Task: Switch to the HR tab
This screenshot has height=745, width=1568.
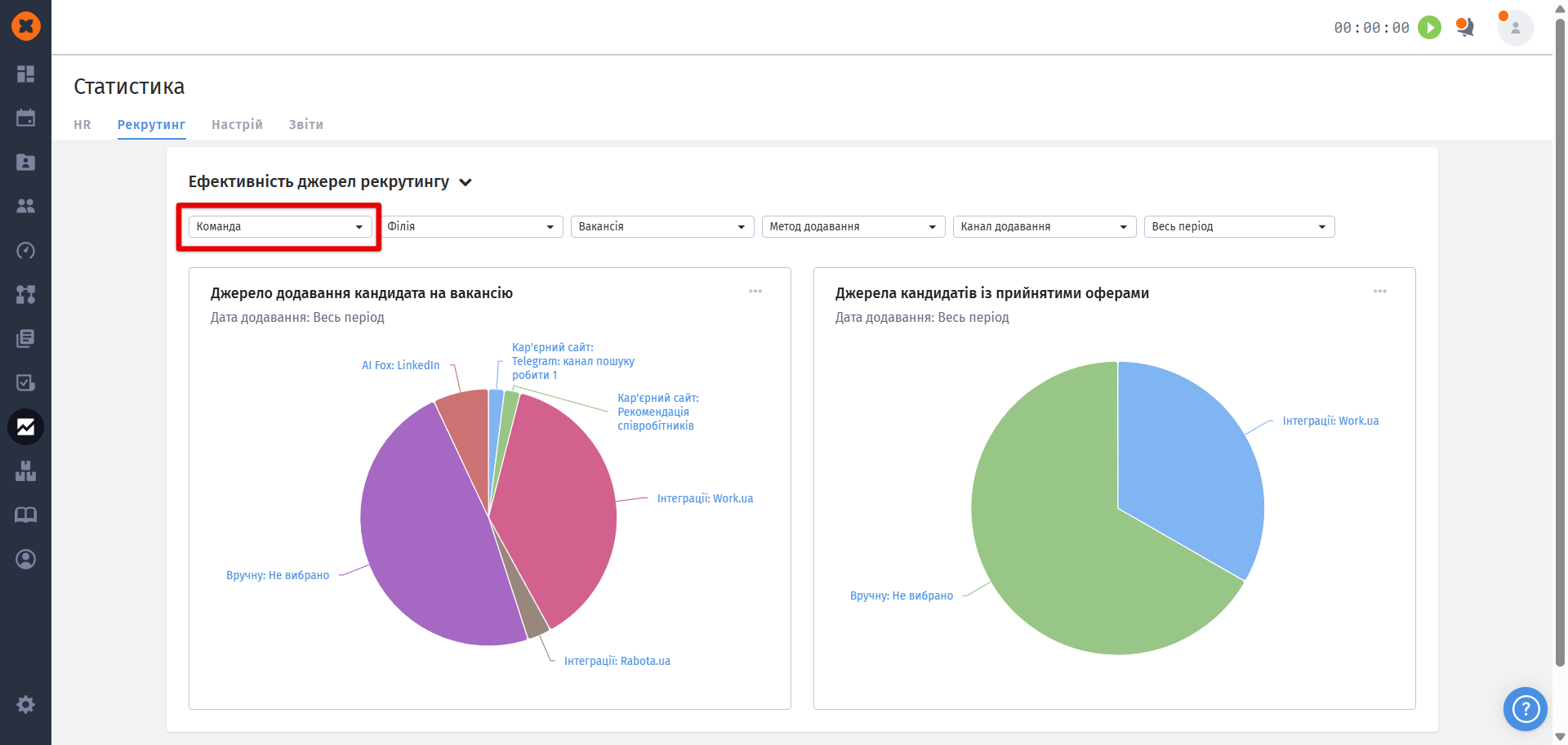Action: [82, 125]
